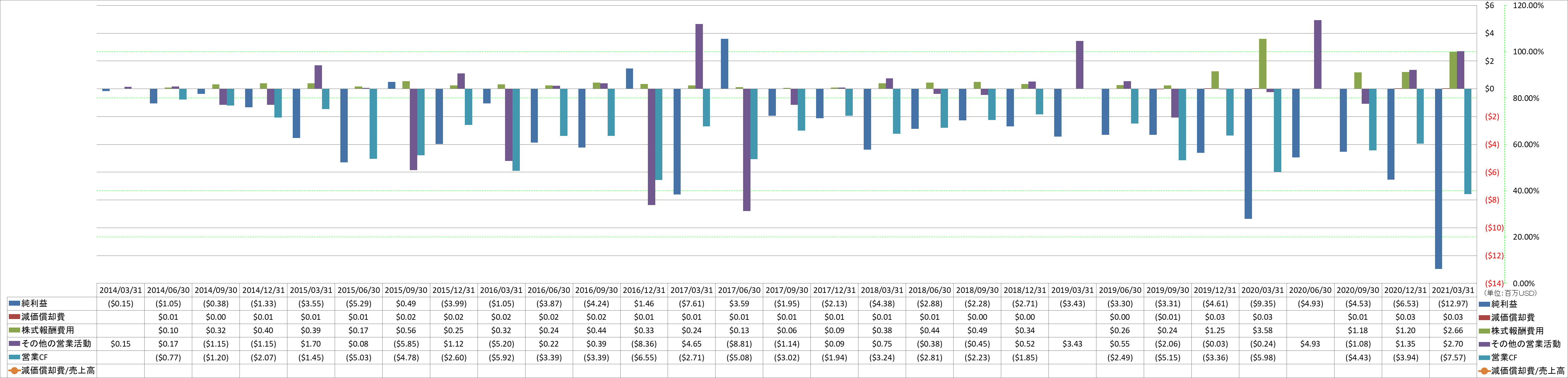The height and width of the screenshot is (378, 1568).
Task: Click the ($8) label on the value axis
Action: [1492, 200]
